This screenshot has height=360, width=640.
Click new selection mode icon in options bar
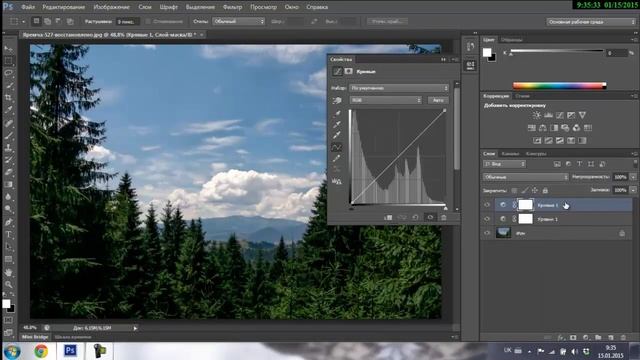36,21
